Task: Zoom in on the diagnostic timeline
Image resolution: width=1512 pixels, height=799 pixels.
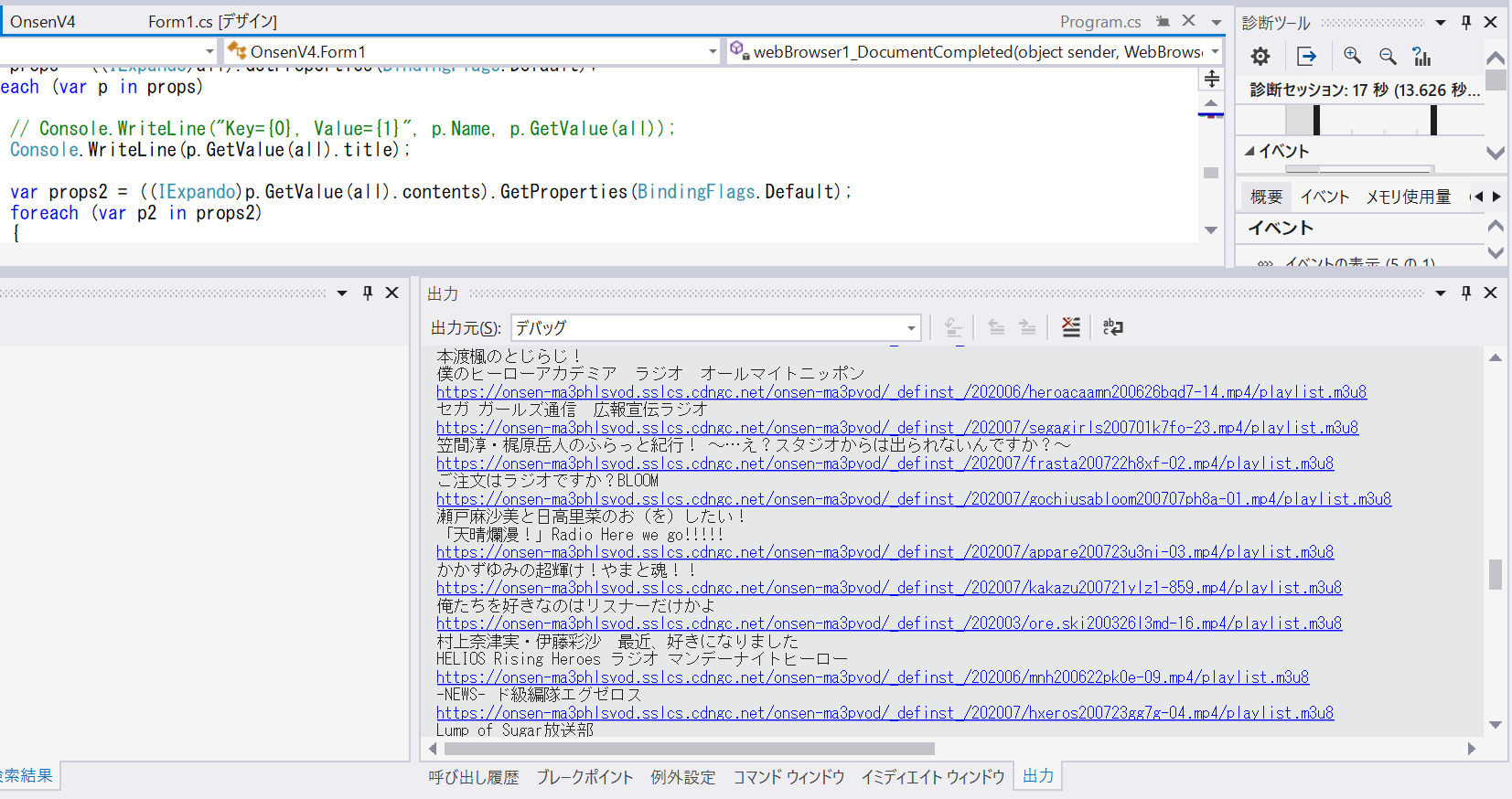Action: coord(1352,57)
